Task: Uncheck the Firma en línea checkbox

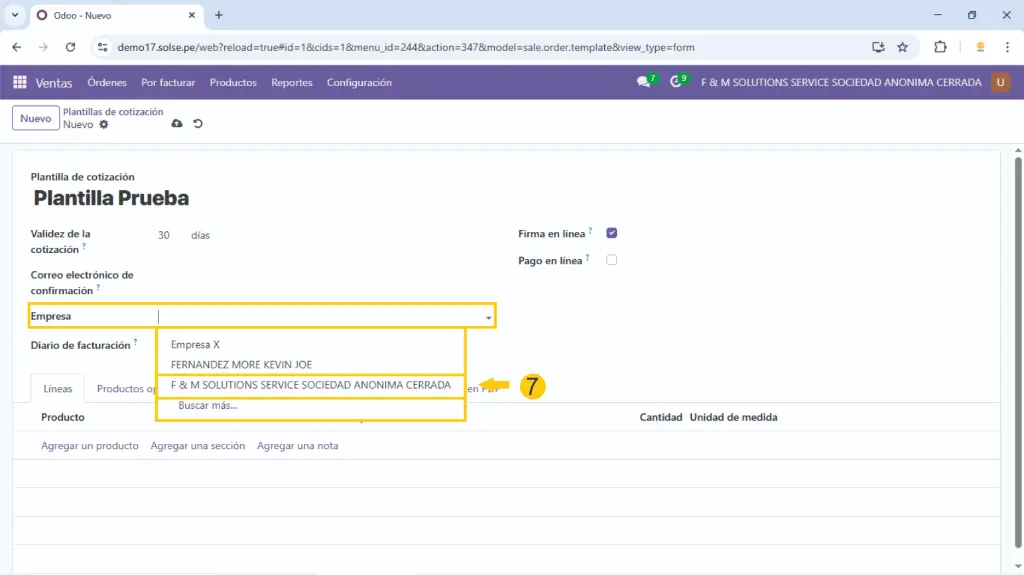Action: tap(612, 234)
